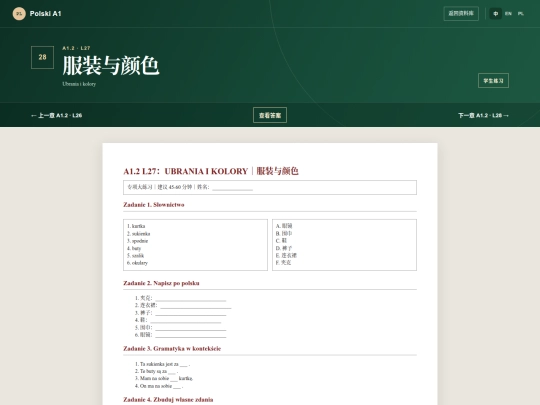Click word '1. kurtka'
This screenshot has height=405, width=540.
tap(136, 226)
